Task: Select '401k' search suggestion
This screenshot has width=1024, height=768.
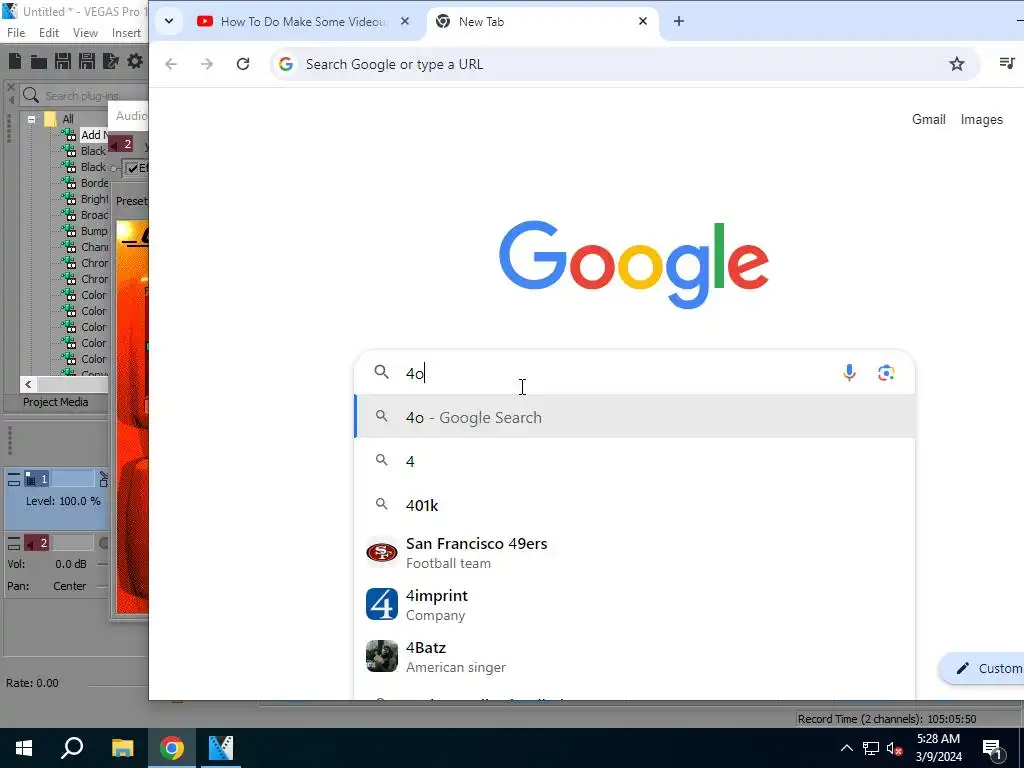Action: pos(635,505)
